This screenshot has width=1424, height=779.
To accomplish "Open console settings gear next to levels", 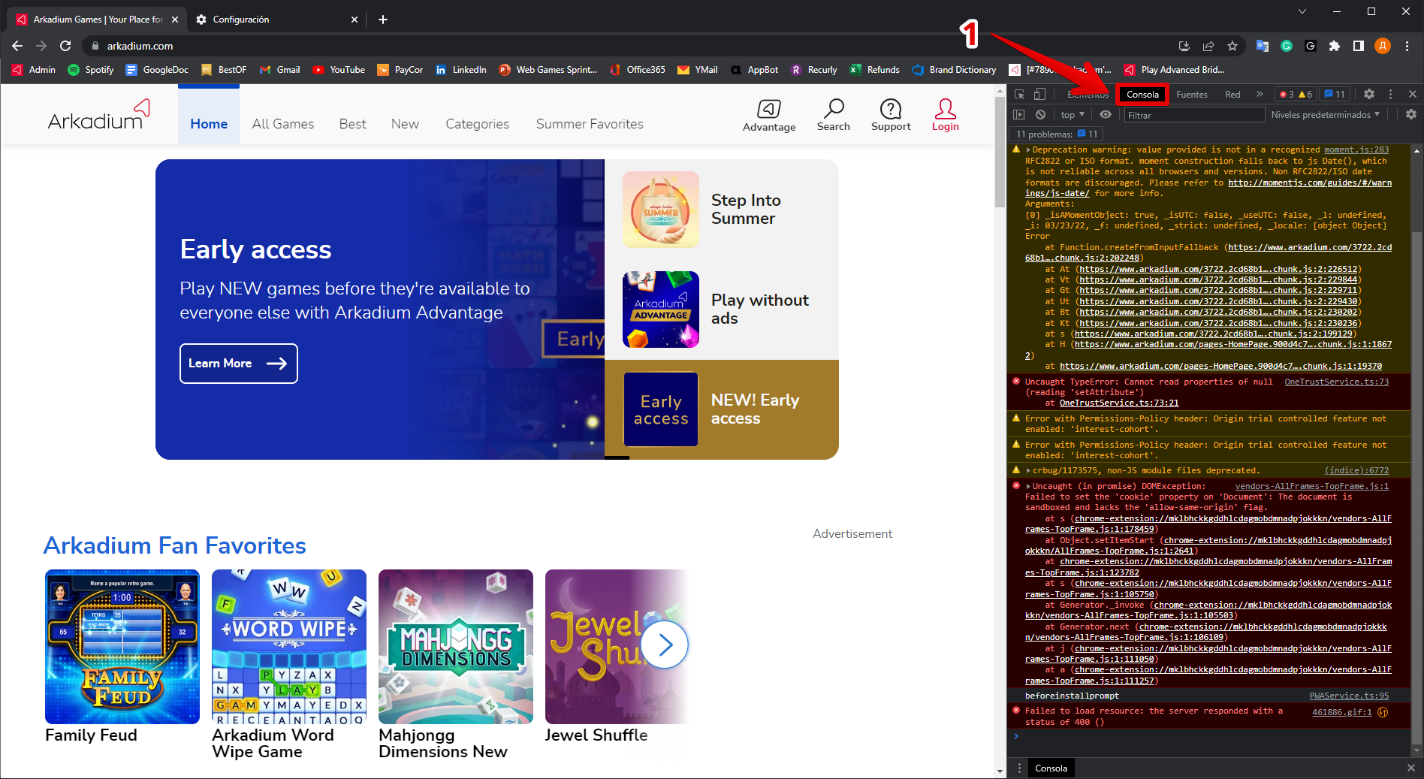I will coord(1411,115).
